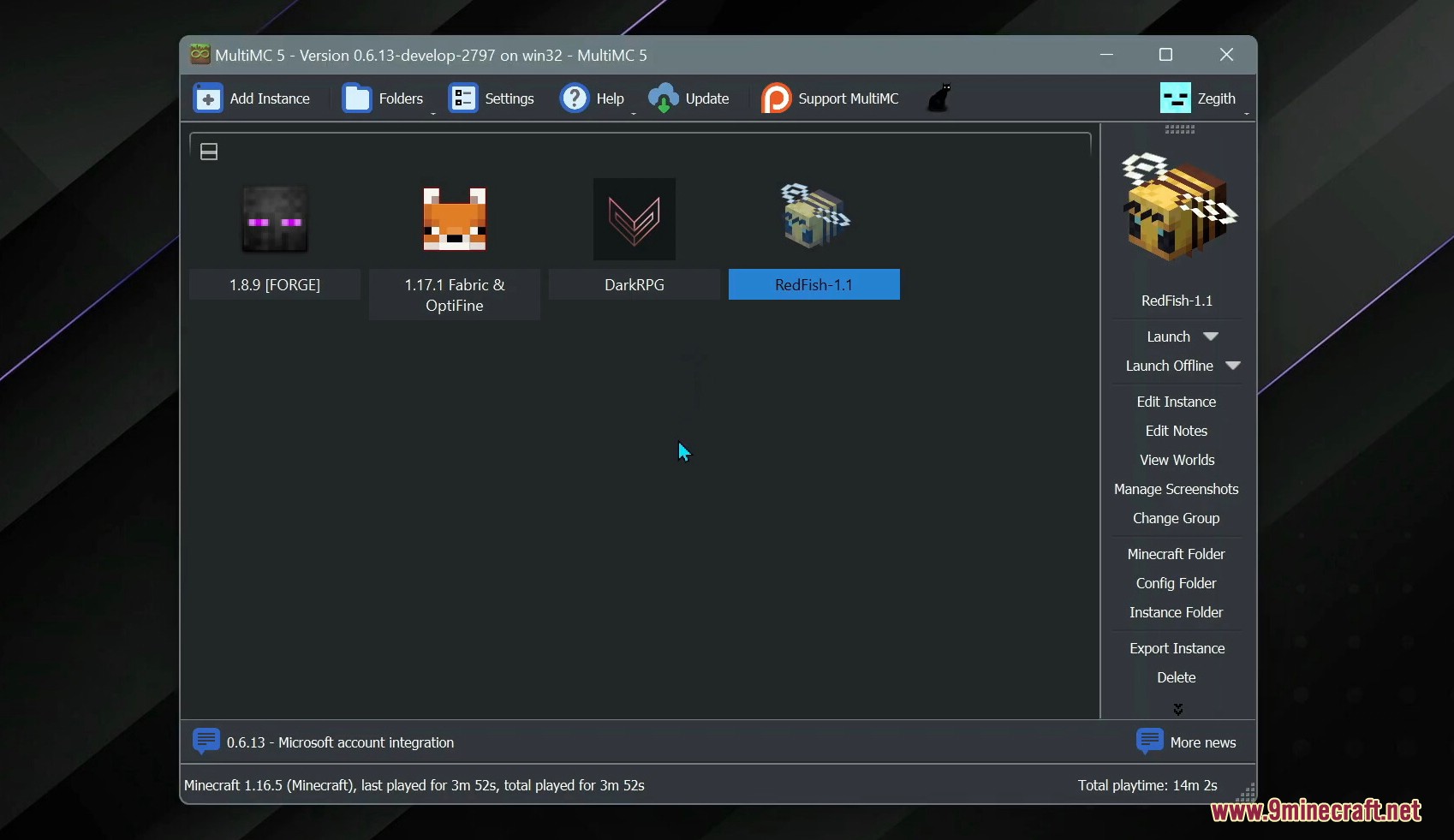This screenshot has height=840, width=1454.
Task: Minimize the MultiMC window
Action: coord(1107,55)
